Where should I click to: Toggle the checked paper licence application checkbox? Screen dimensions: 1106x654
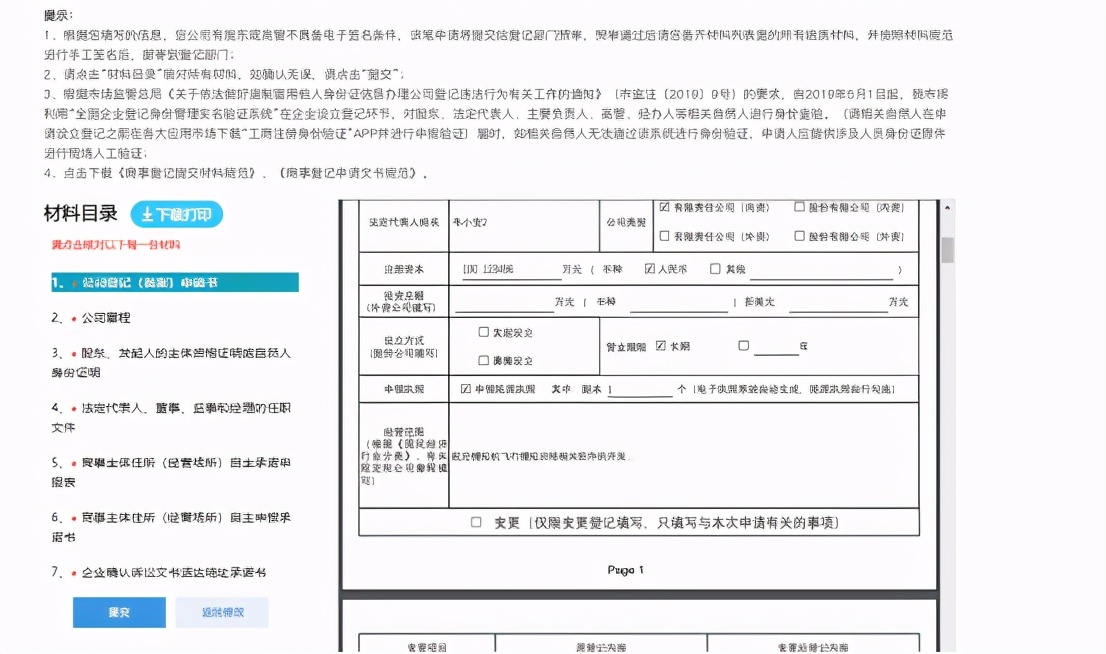[466, 389]
